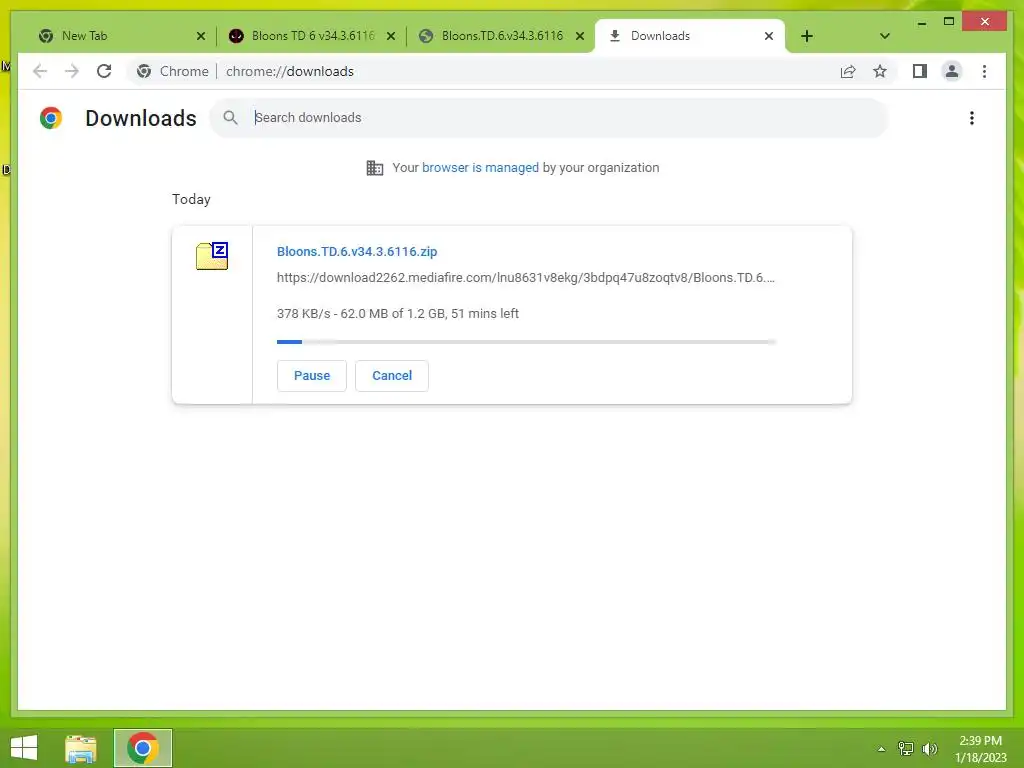Open Chrome's three-dot main menu
1024x768 pixels.
point(984,71)
